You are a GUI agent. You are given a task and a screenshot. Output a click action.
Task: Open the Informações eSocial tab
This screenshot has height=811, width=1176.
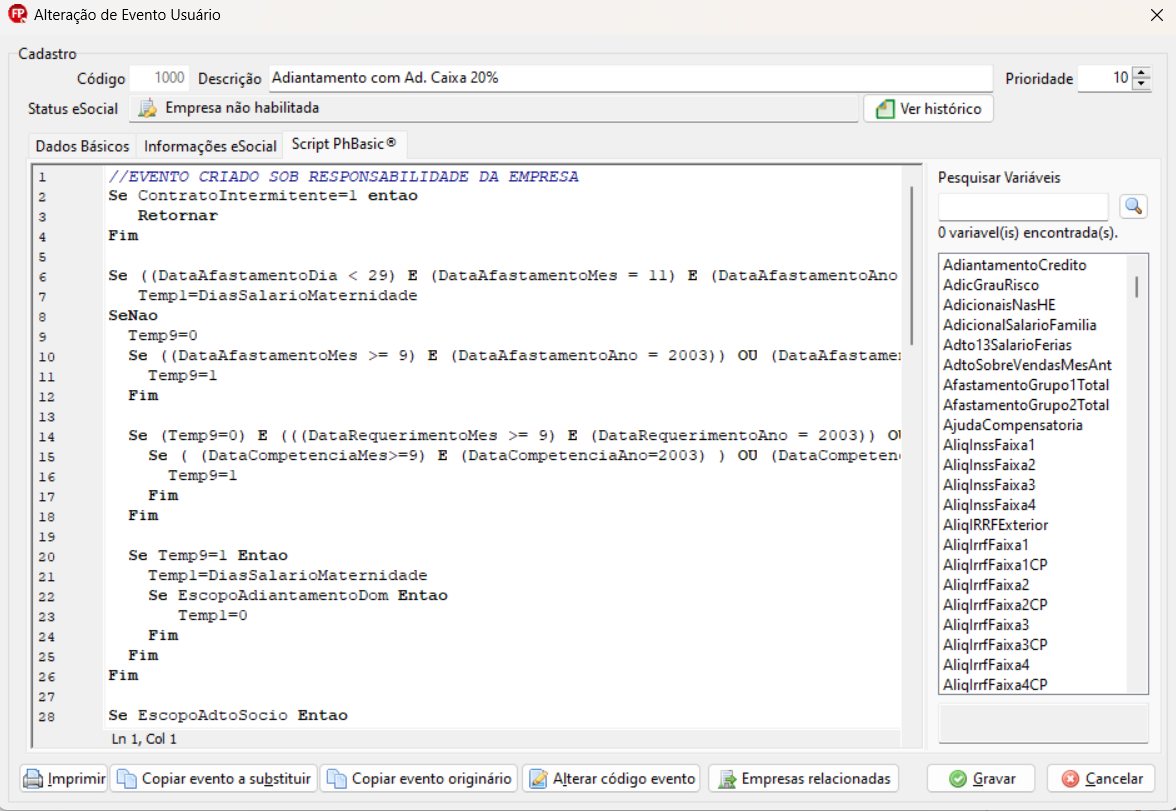click(x=210, y=146)
